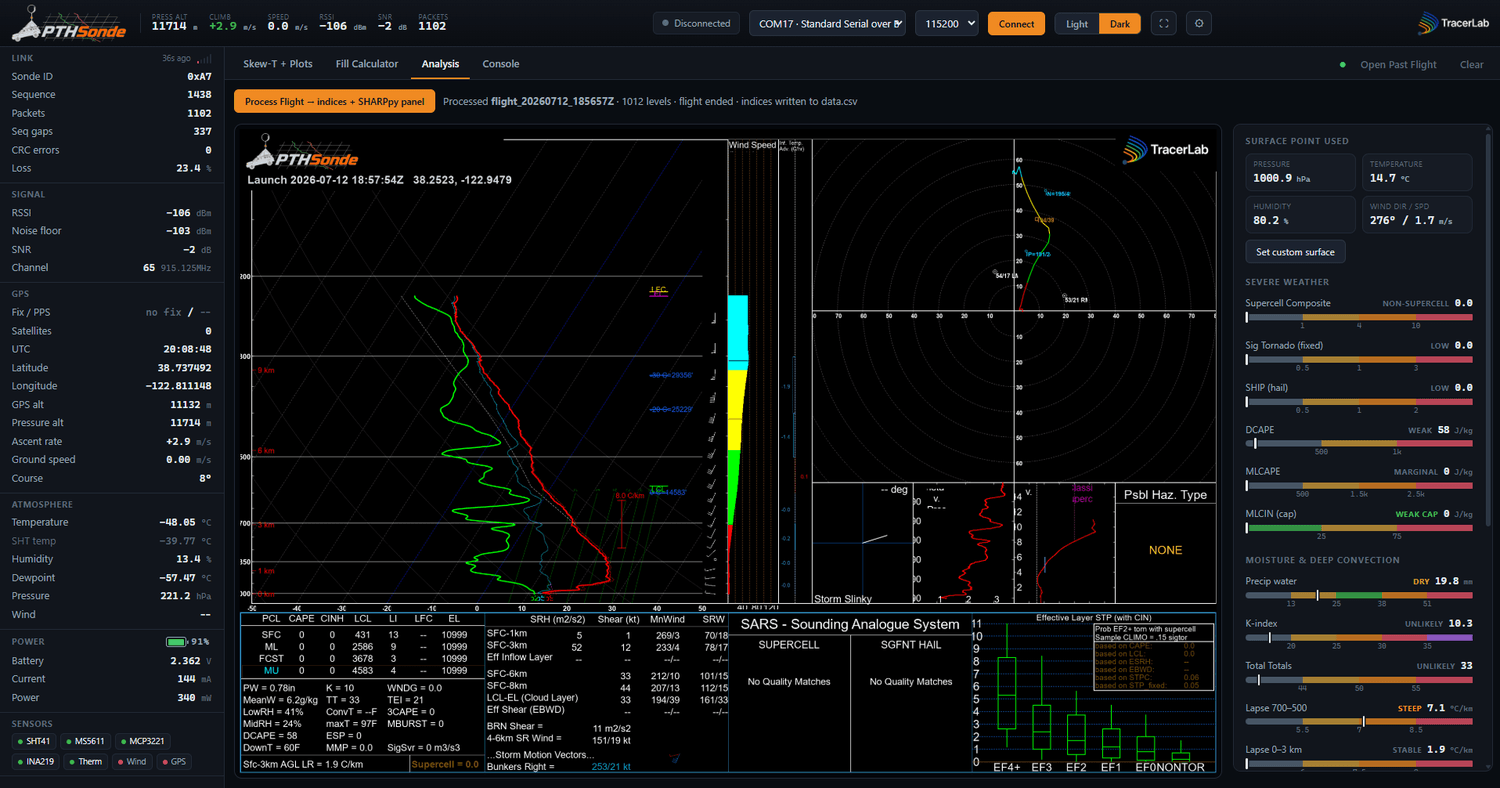Click the Lapse 700–500 gauge bar
The width and height of the screenshot is (1500, 788).
point(1359,722)
